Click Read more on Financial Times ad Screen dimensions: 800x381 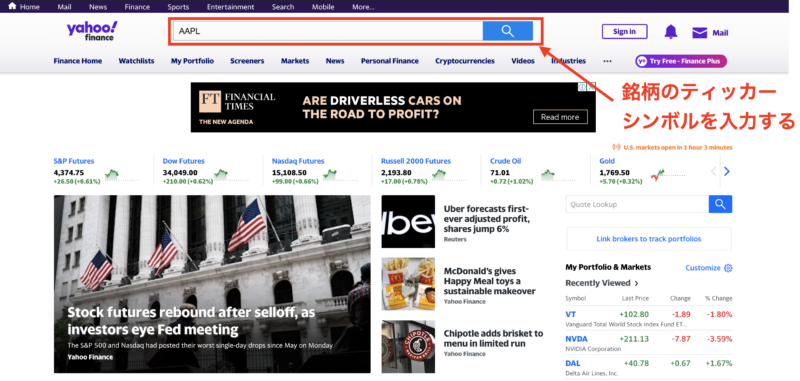[560, 117]
